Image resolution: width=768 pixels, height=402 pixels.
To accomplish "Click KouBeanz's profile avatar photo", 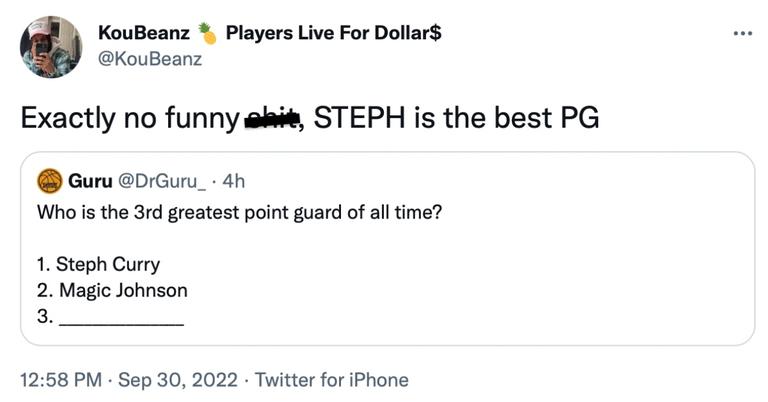I will [x=51, y=46].
